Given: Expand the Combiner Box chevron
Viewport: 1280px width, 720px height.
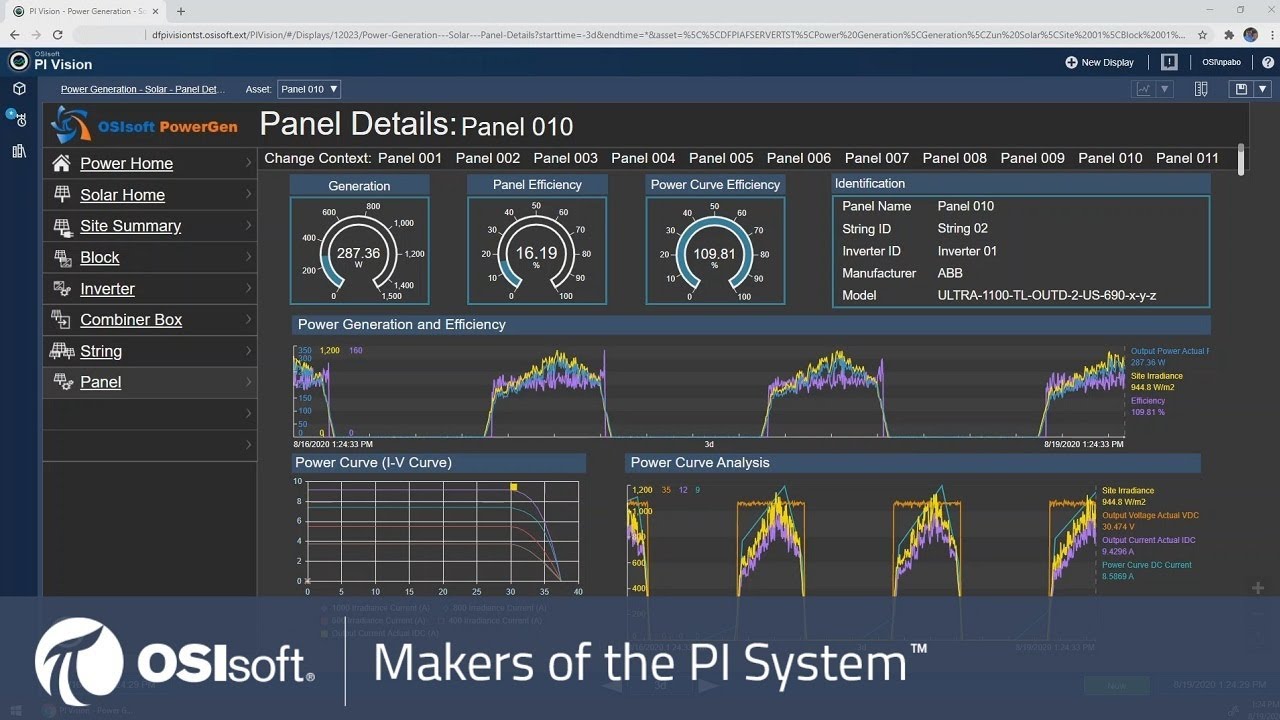Looking at the screenshot, I should 248,320.
